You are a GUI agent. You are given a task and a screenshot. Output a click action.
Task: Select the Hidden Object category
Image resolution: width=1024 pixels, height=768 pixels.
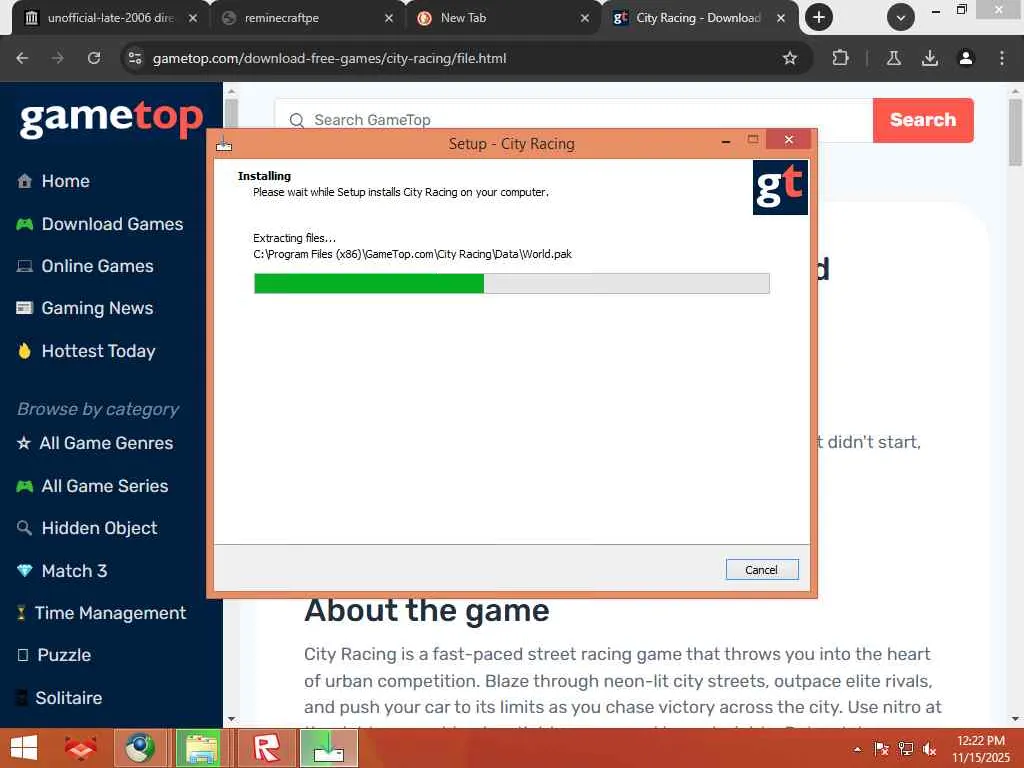(x=99, y=528)
